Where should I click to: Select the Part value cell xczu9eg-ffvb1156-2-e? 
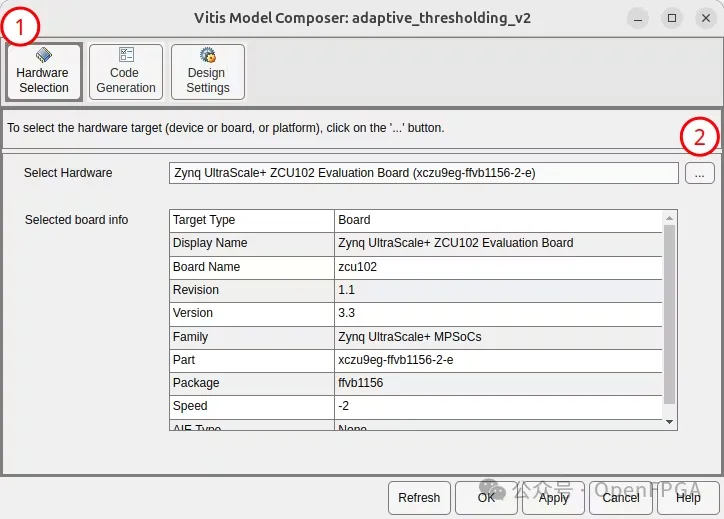(x=498, y=360)
